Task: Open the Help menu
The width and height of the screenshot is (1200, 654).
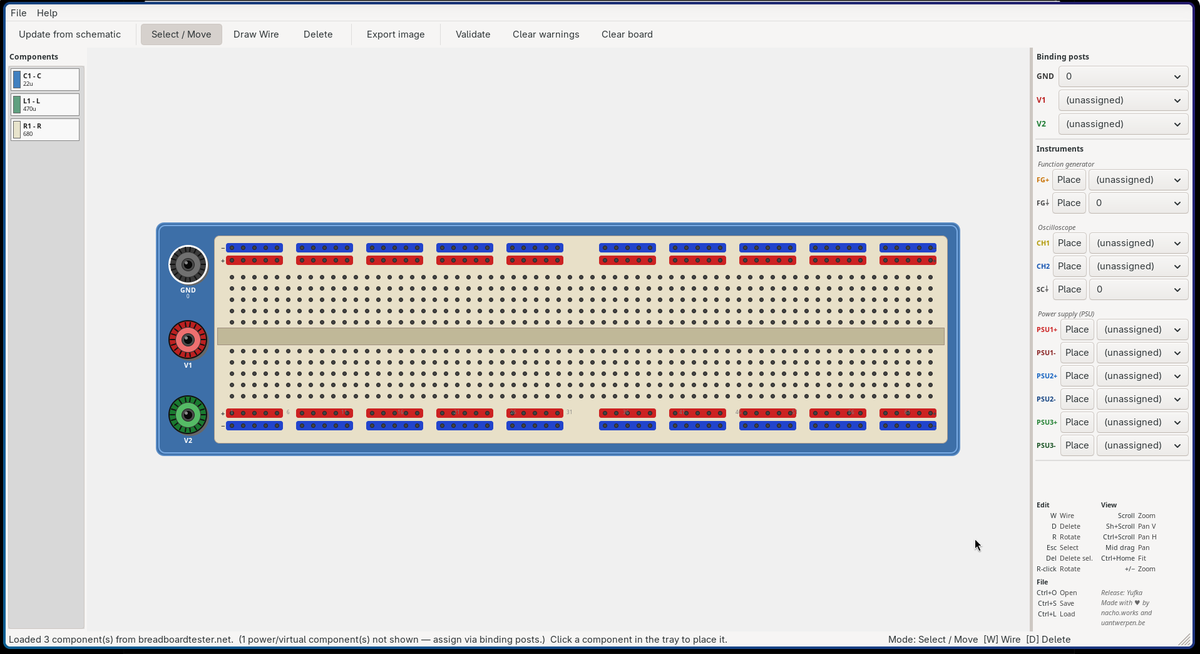Action: (47, 13)
